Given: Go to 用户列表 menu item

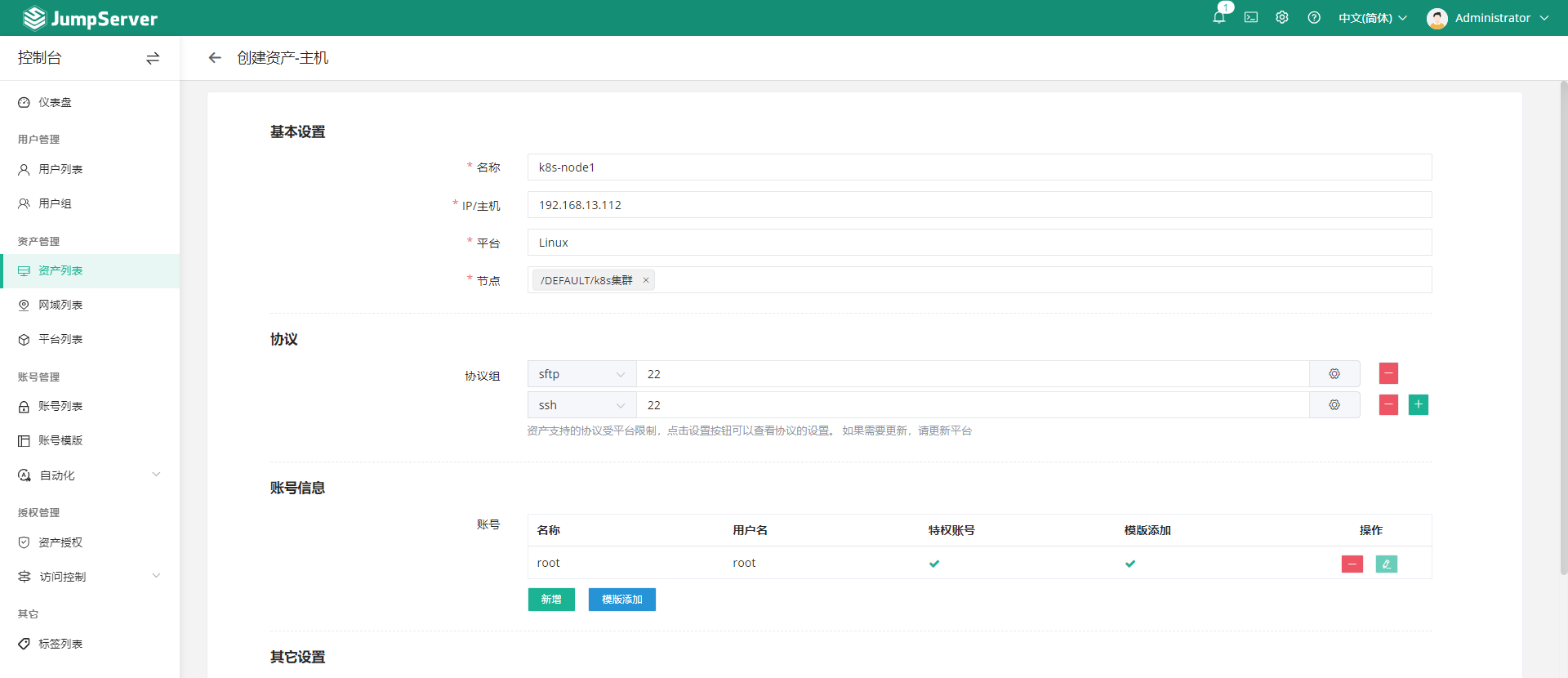Looking at the screenshot, I should [90, 169].
